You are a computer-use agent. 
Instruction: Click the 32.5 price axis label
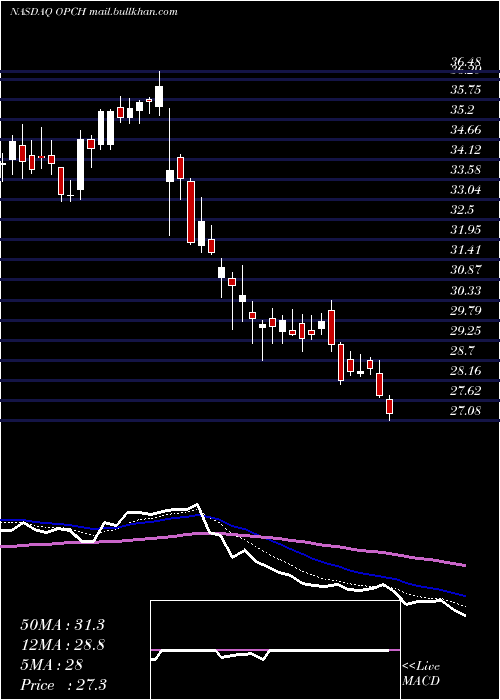462,210
